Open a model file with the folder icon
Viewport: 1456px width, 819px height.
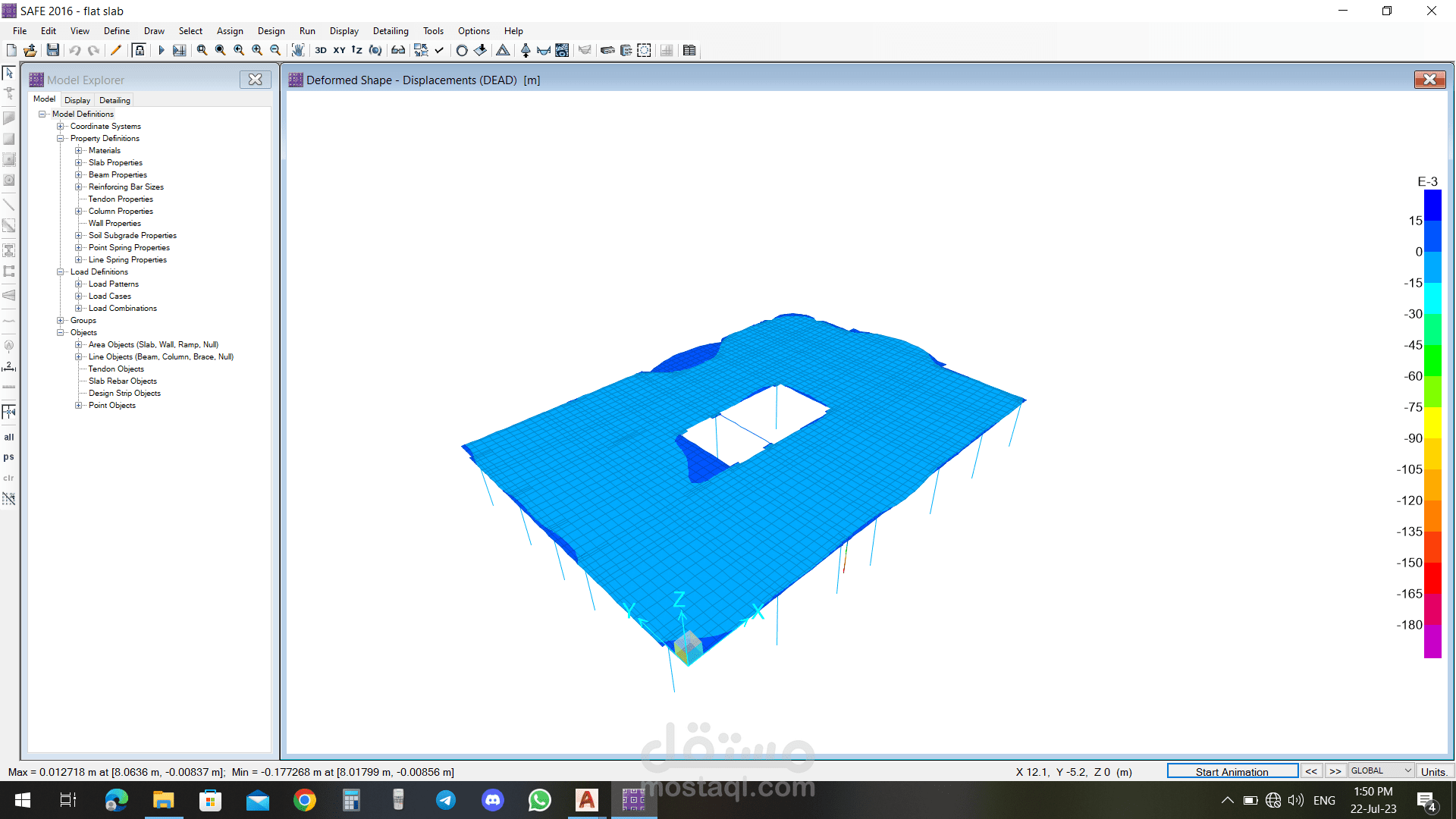pyautogui.click(x=30, y=50)
